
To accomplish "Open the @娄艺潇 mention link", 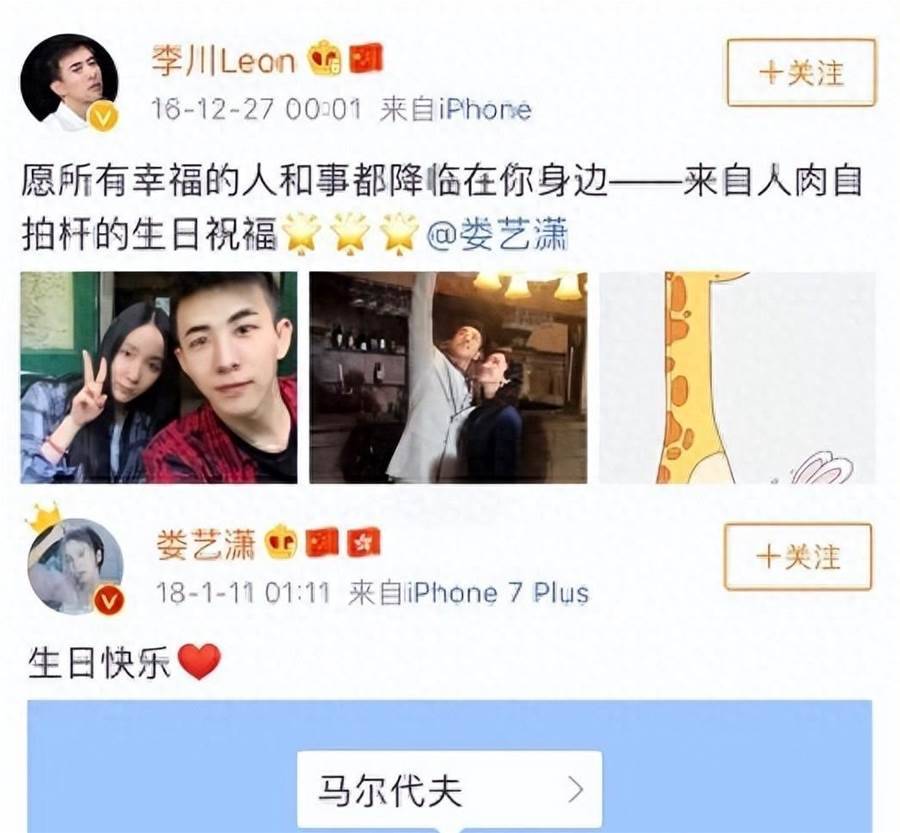I will (x=498, y=235).
